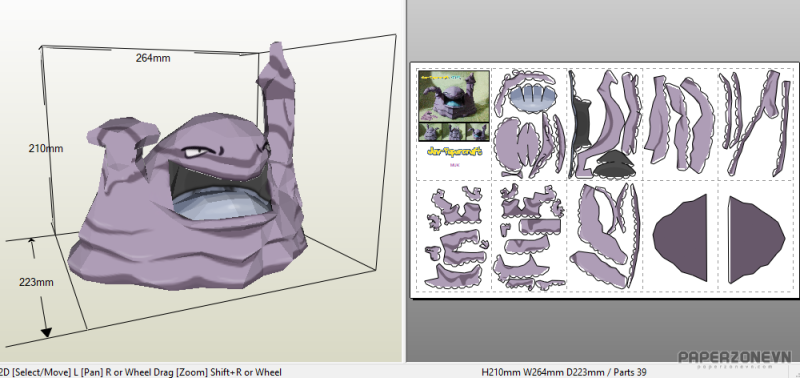The height and width of the screenshot is (378, 800).
Task: Click the 210mm height dimension label
Action: pos(46,148)
